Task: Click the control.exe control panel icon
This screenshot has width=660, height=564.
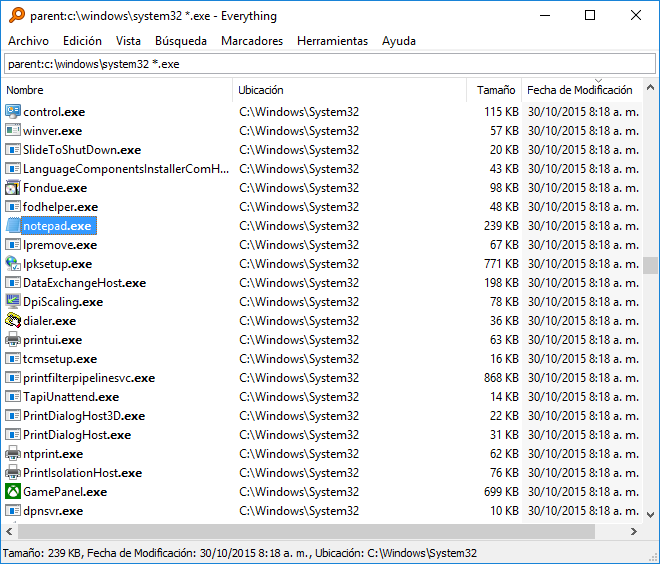Action: coord(13,112)
